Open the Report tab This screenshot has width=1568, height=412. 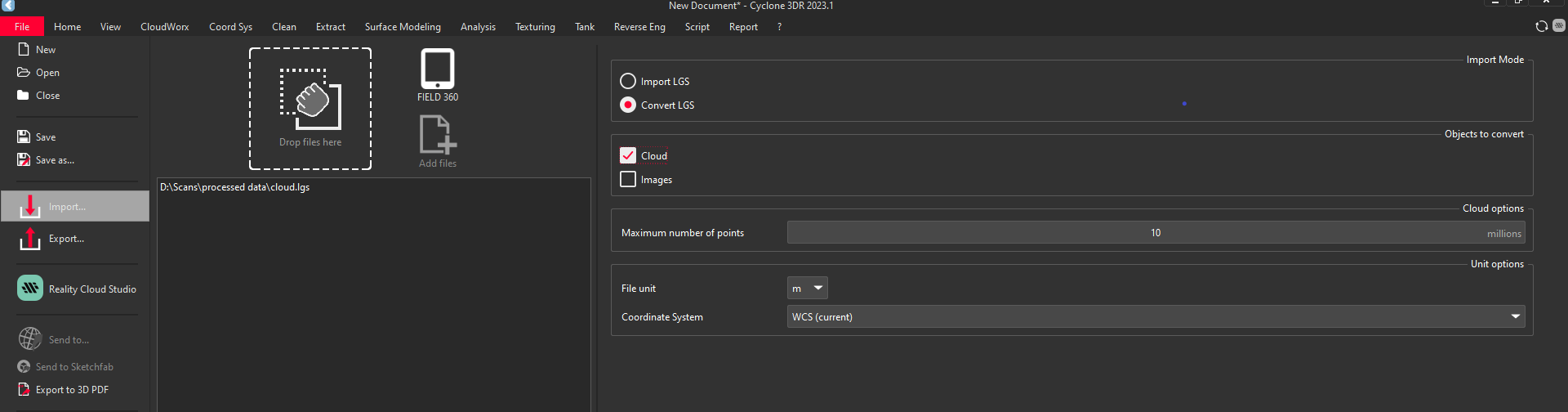pyautogui.click(x=743, y=26)
